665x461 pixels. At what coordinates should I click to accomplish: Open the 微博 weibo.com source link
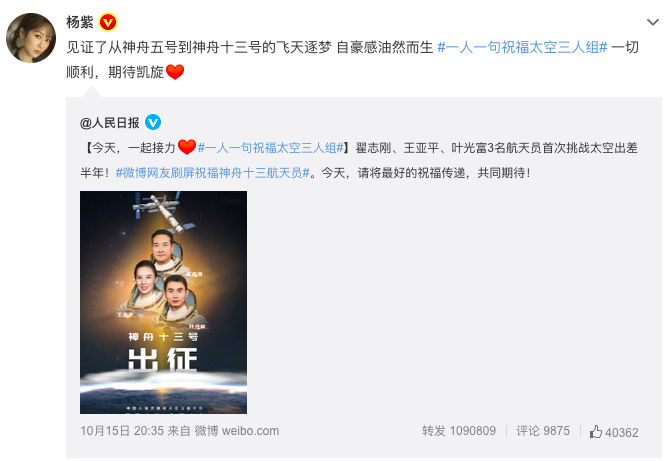point(237,431)
